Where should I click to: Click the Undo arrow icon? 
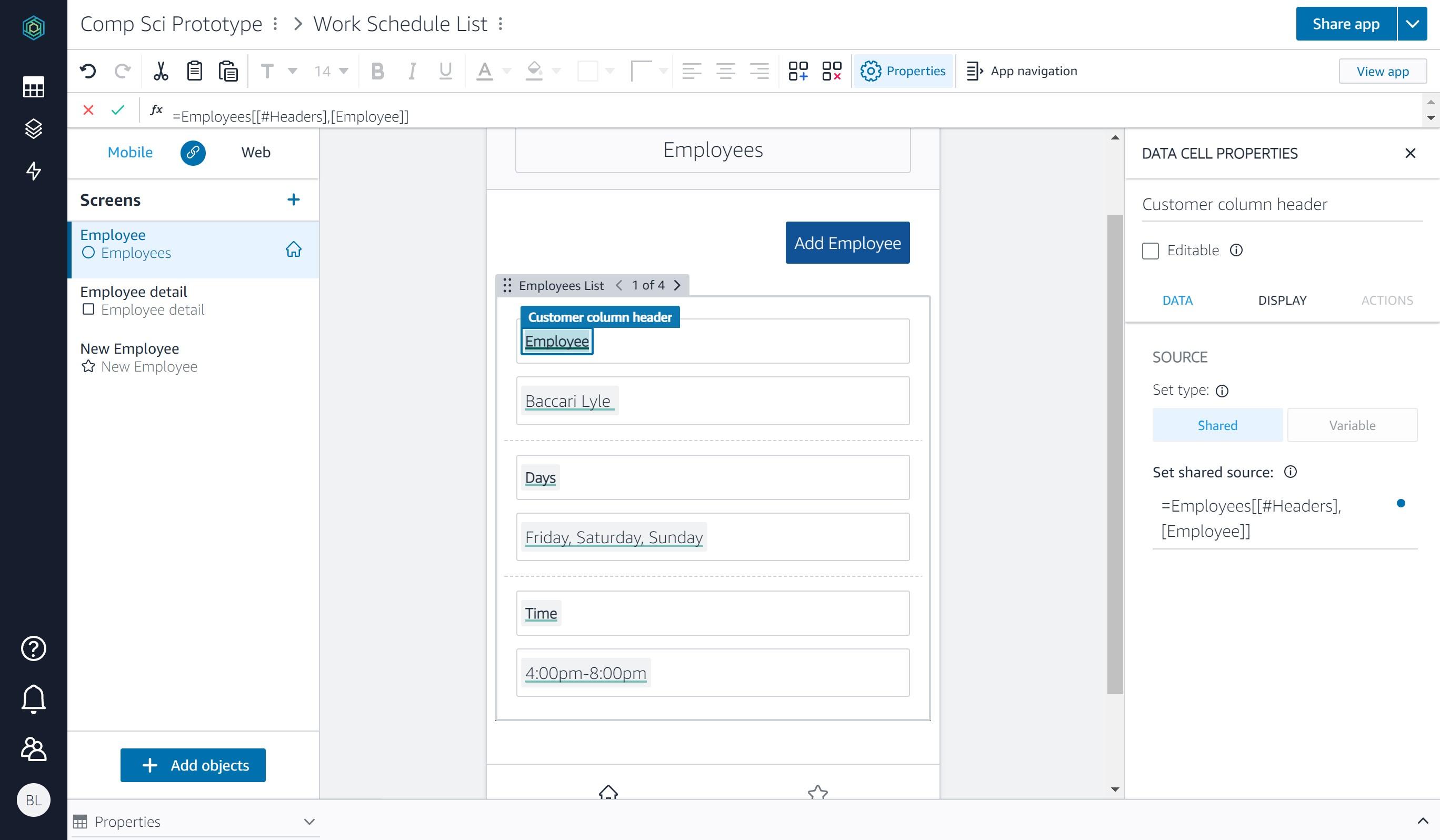point(88,71)
